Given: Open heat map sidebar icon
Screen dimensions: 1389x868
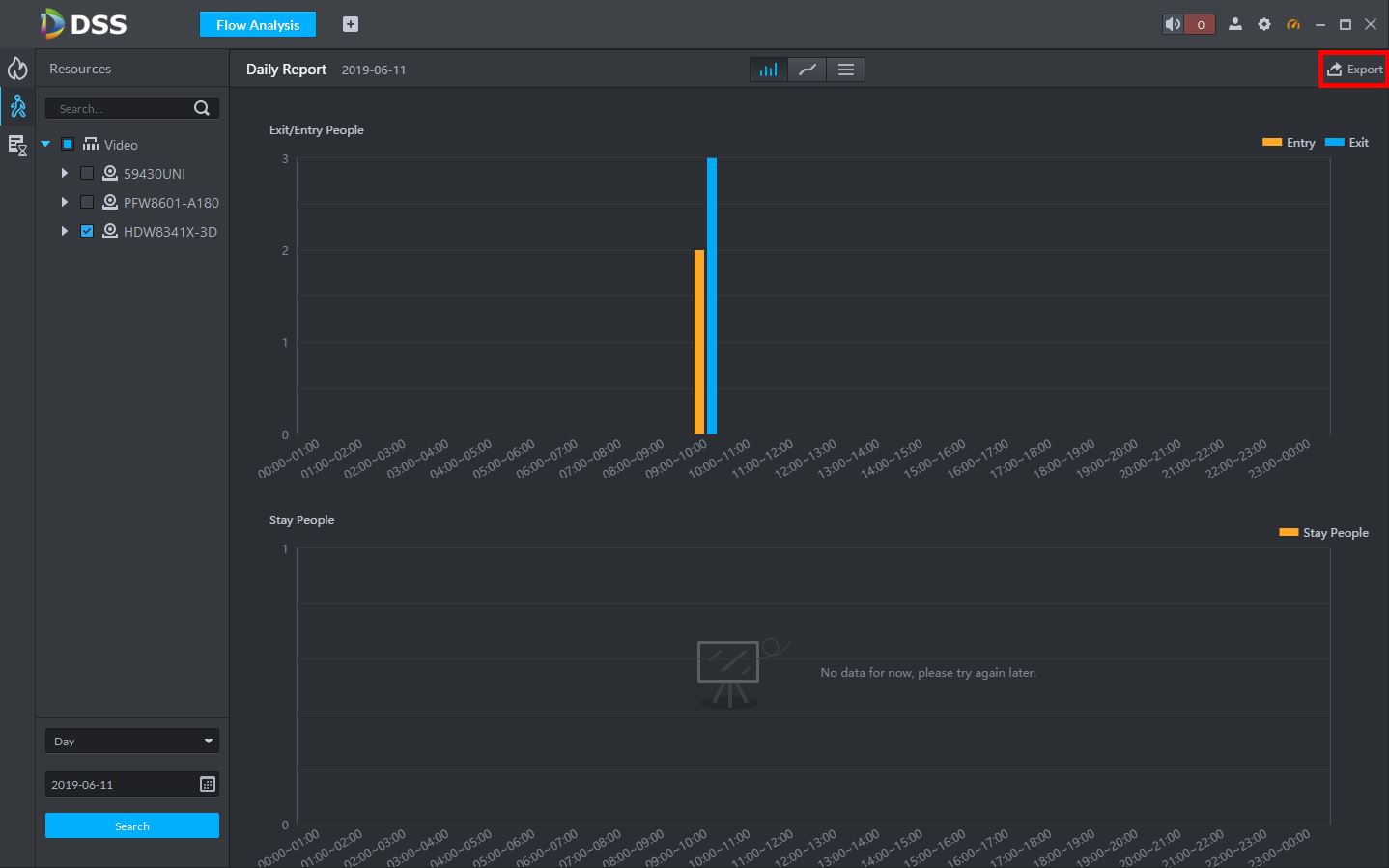Looking at the screenshot, I should point(17,69).
